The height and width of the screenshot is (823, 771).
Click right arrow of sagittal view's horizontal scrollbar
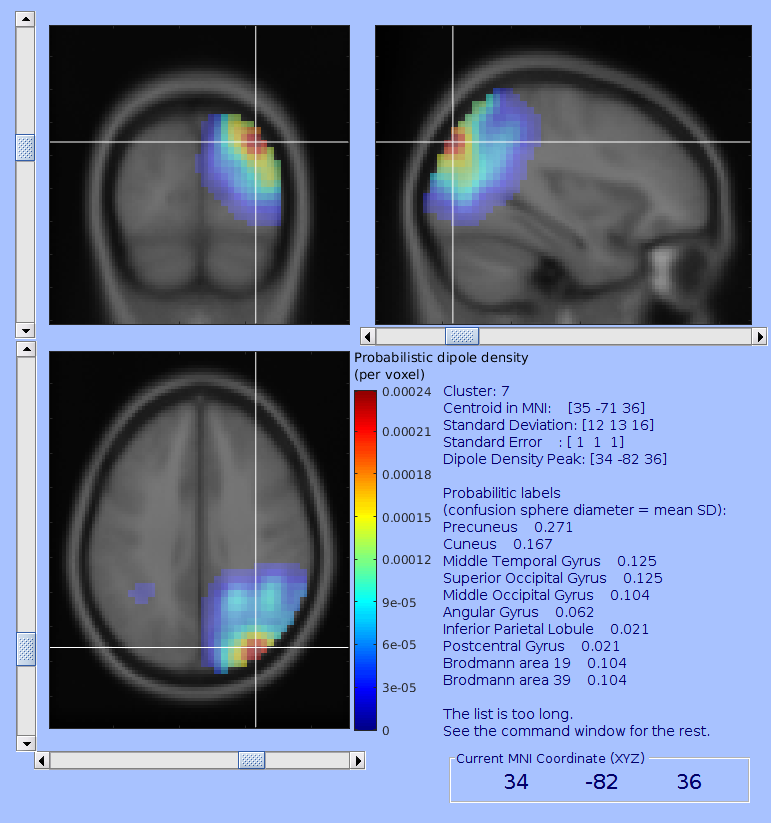[x=759, y=336]
